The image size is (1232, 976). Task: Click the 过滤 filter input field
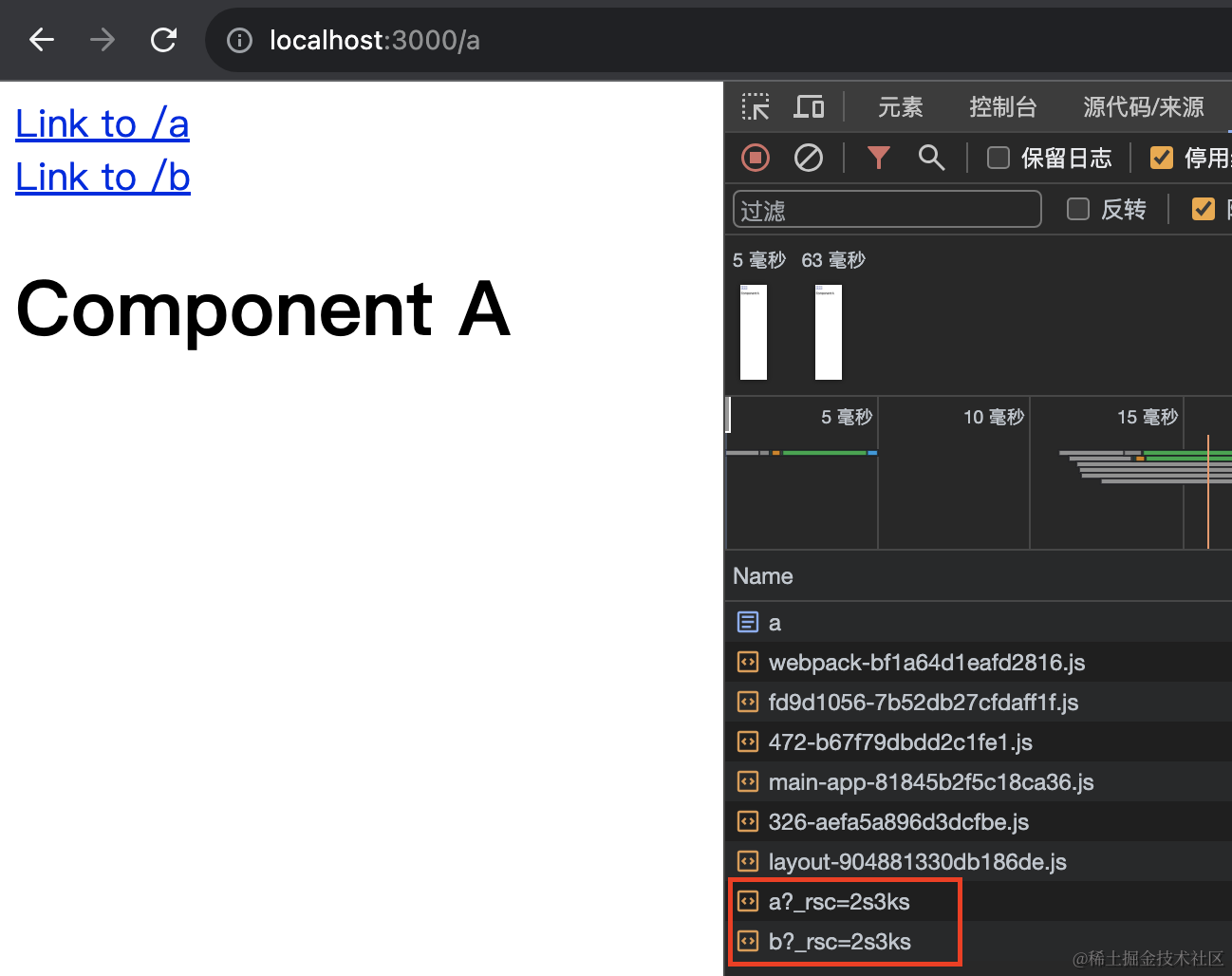(887, 210)
